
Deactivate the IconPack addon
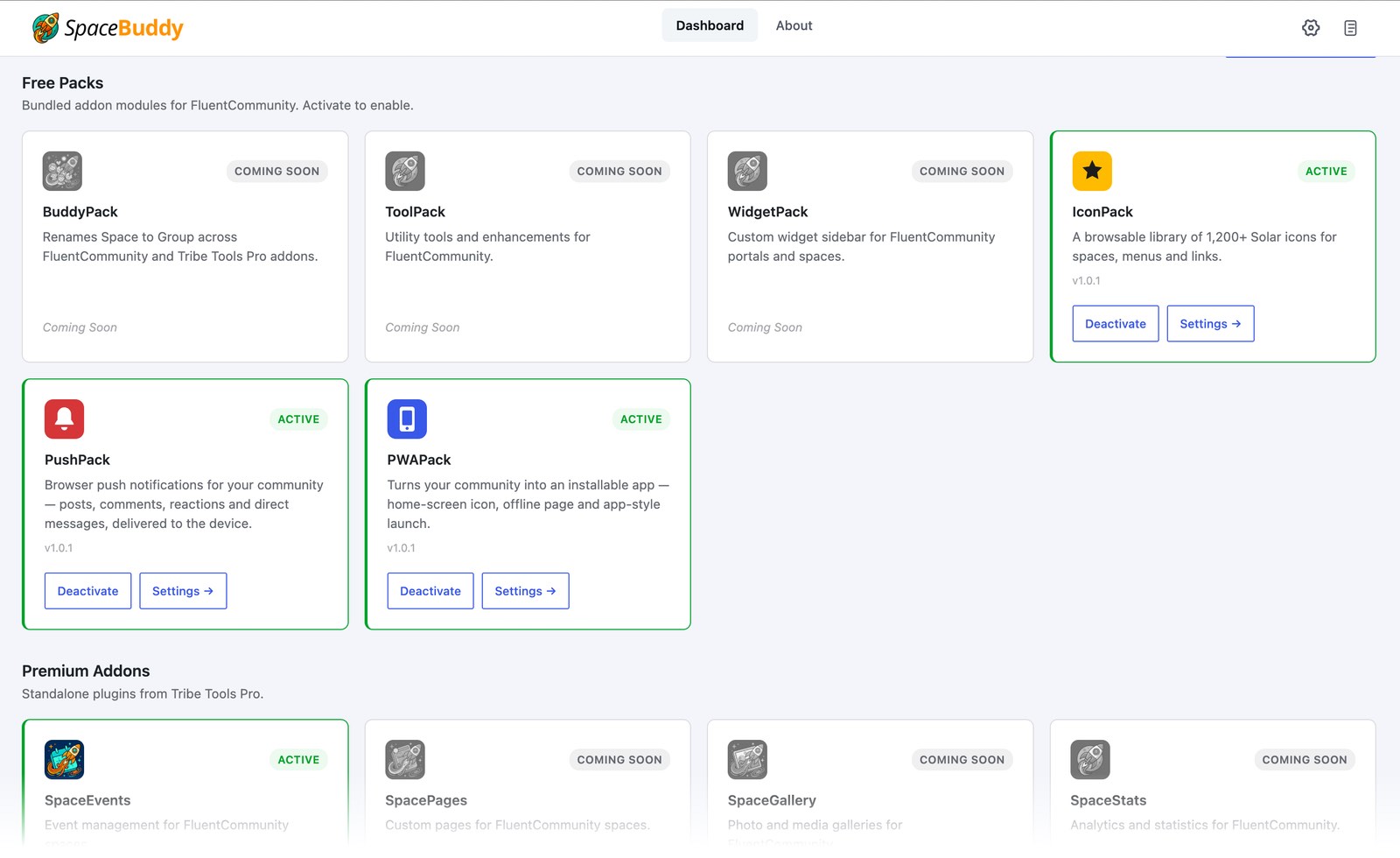click(x=1116, y=324)
